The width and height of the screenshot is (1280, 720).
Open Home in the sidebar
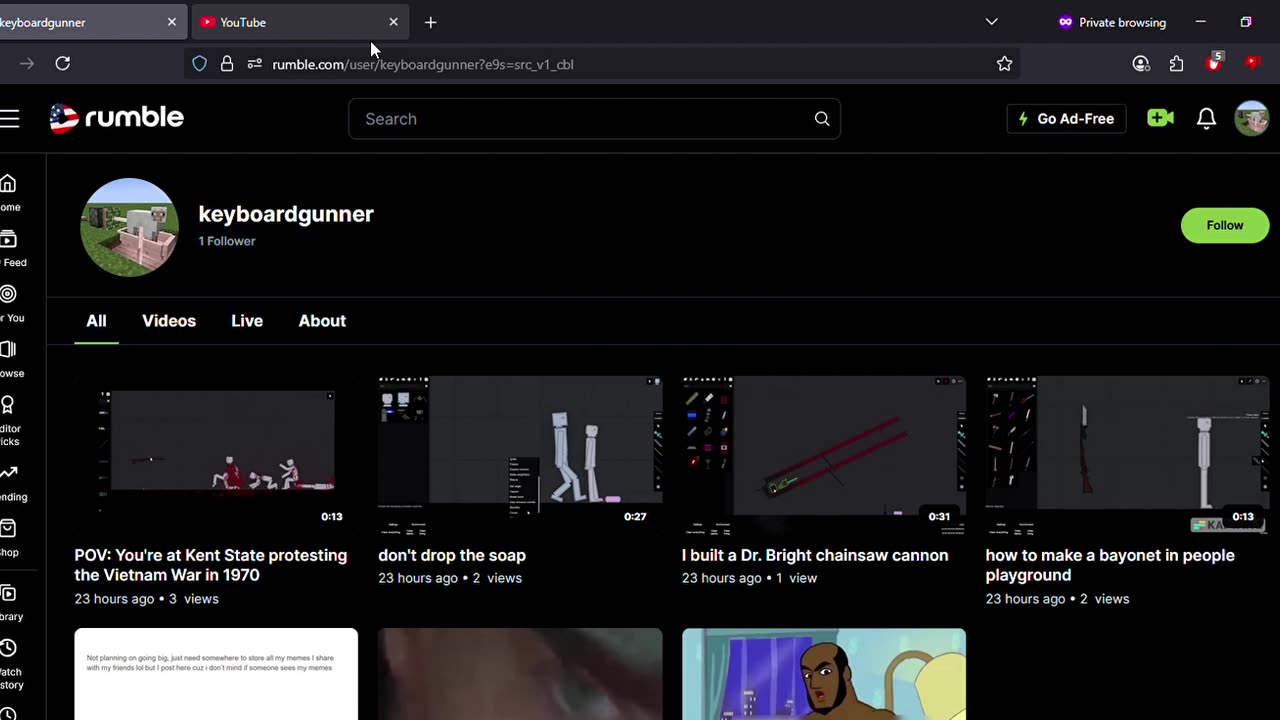click(9, 193)
